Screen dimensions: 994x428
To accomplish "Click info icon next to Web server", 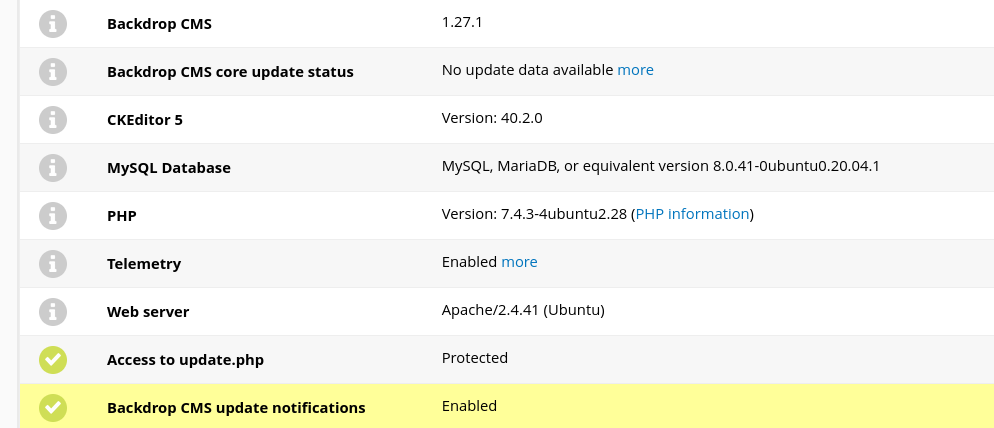I will pyautogui.click(x=53, y=311).
